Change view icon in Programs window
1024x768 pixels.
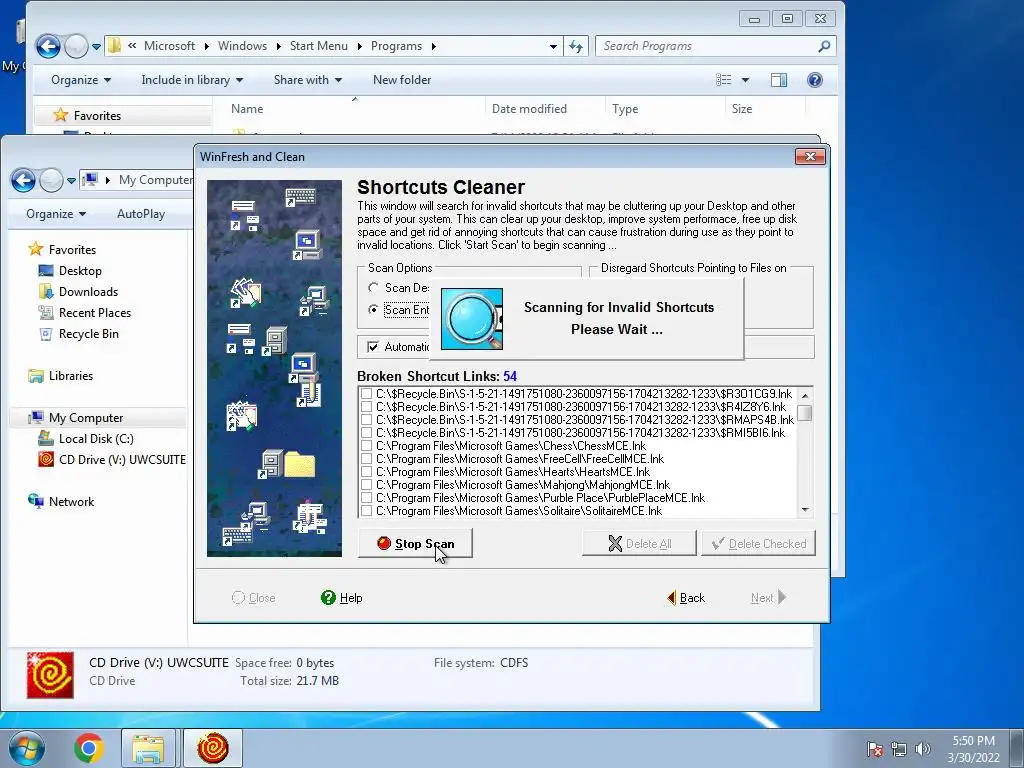(x=723, y=80)
